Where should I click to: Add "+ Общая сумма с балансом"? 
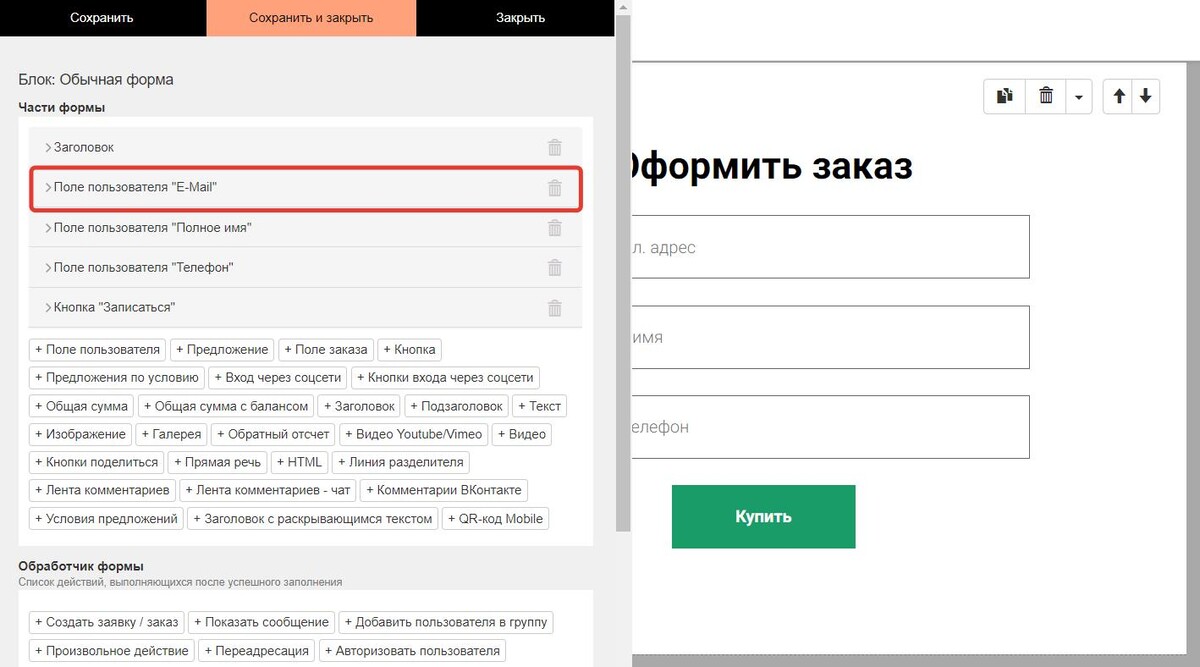click(226, 406)
